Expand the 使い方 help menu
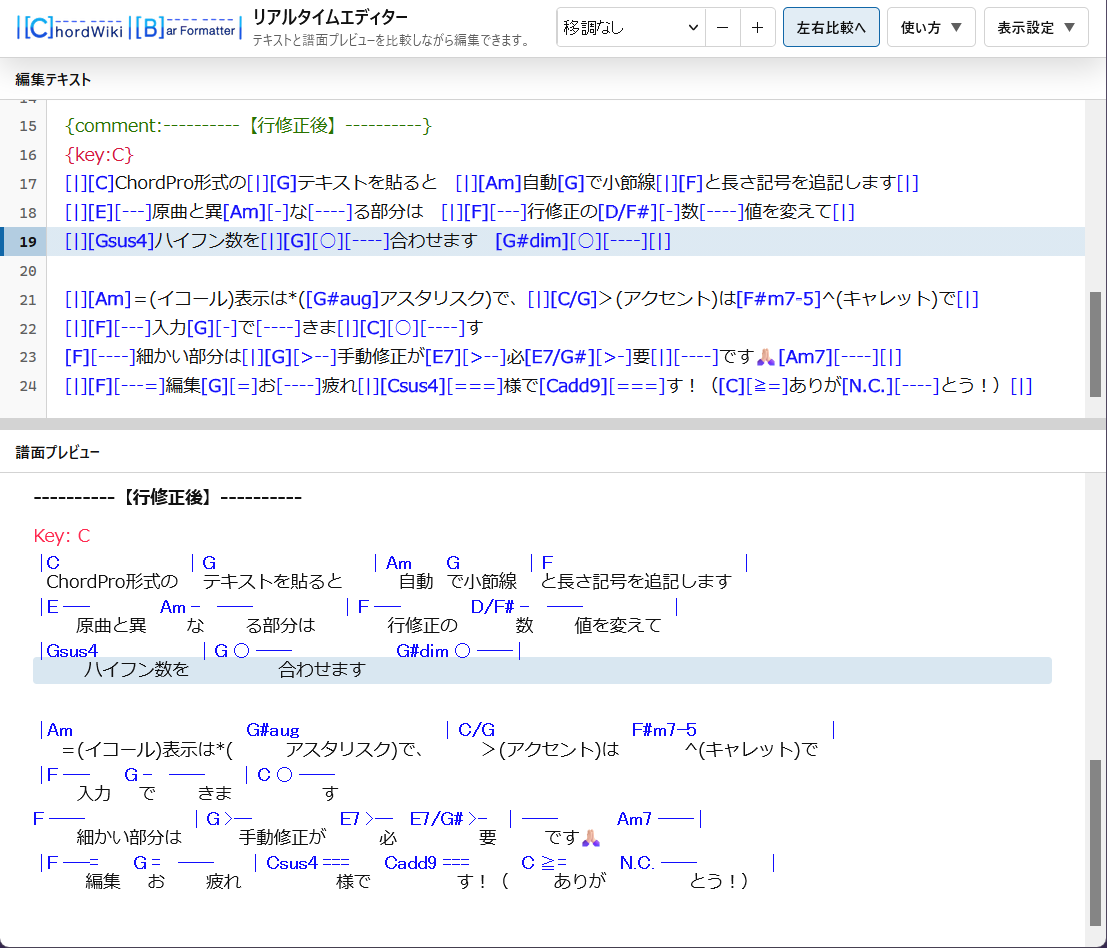Image resolution: width=1107 pixels, height=948 pixels. click(931, 28)
